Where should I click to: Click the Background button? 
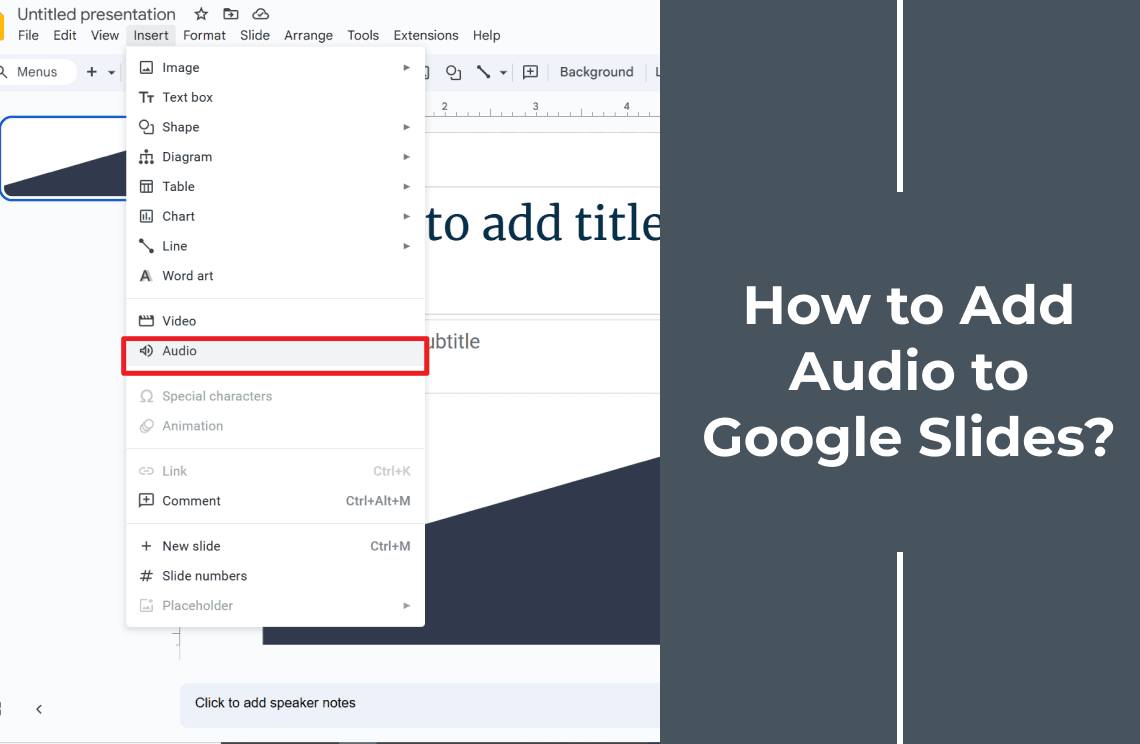tap(596, 72)
